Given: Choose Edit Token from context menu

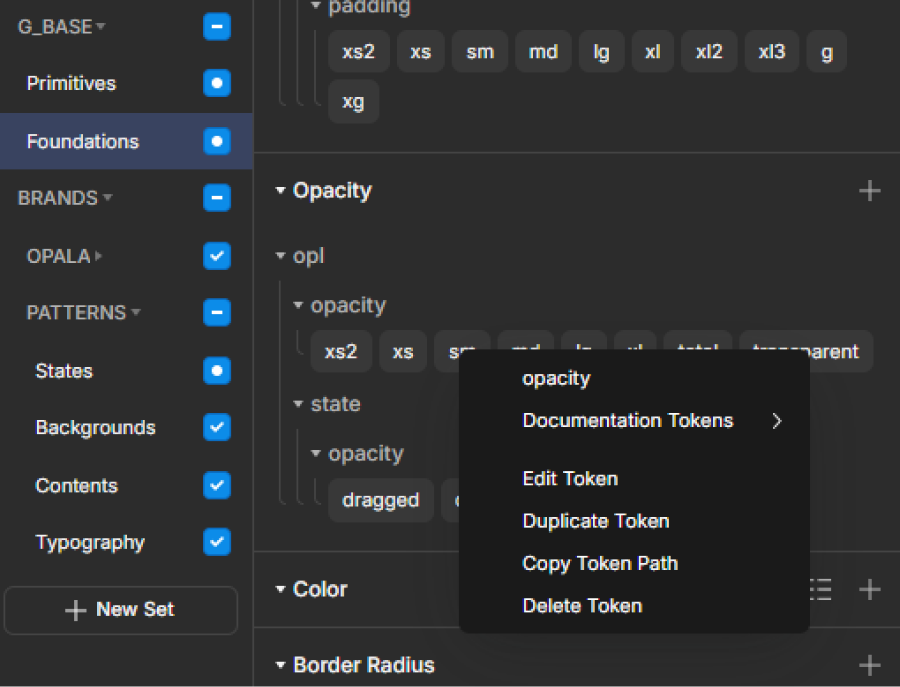Looking at the screenshot, I should [x=570, y=479].
